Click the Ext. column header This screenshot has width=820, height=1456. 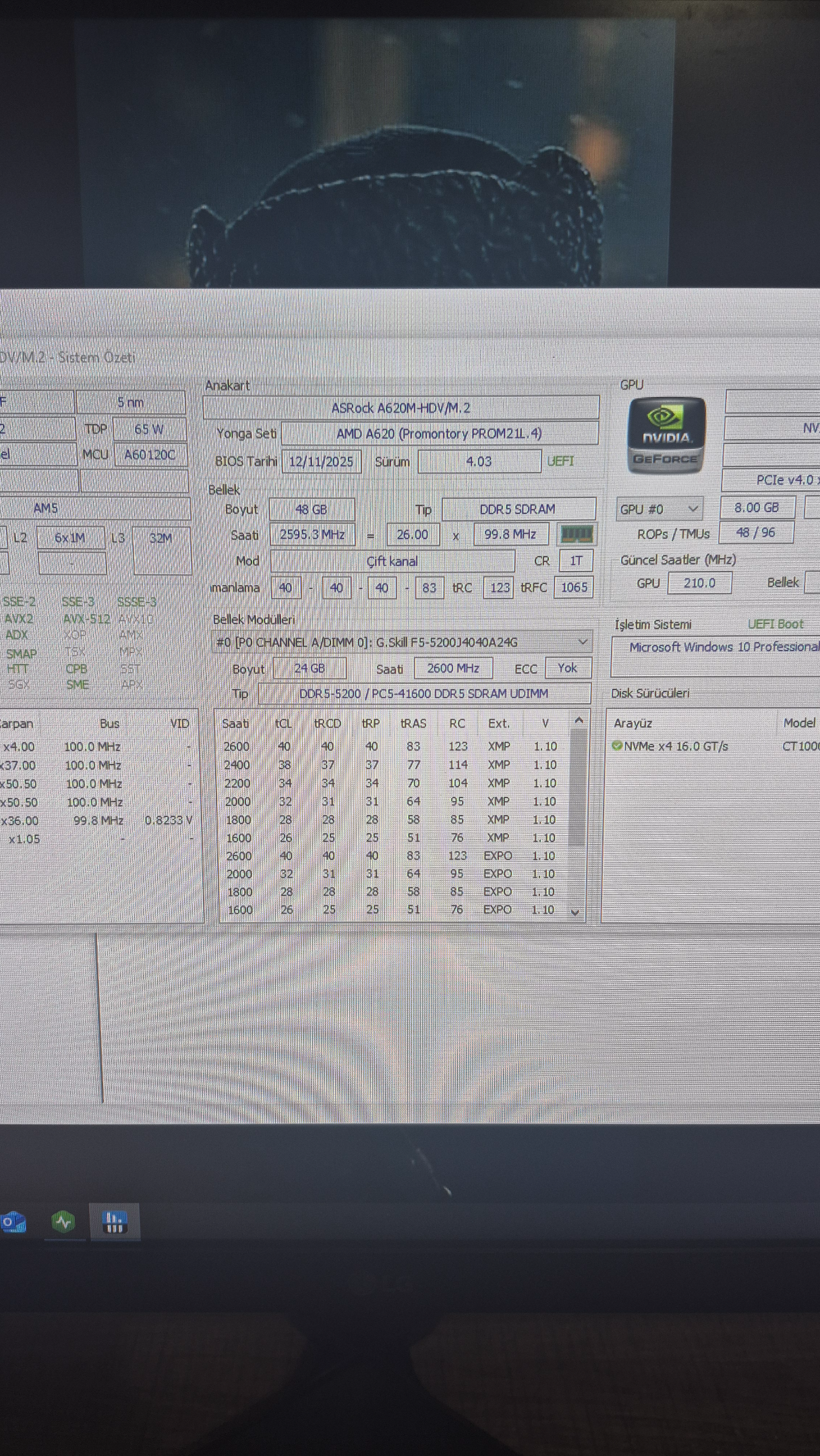pyautogui.click(x=499, y=723)
